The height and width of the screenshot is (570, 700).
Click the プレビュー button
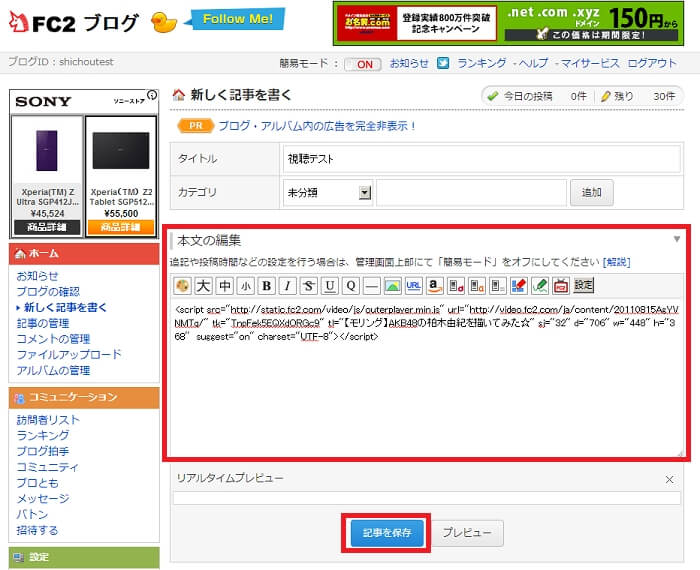[467, 533]
